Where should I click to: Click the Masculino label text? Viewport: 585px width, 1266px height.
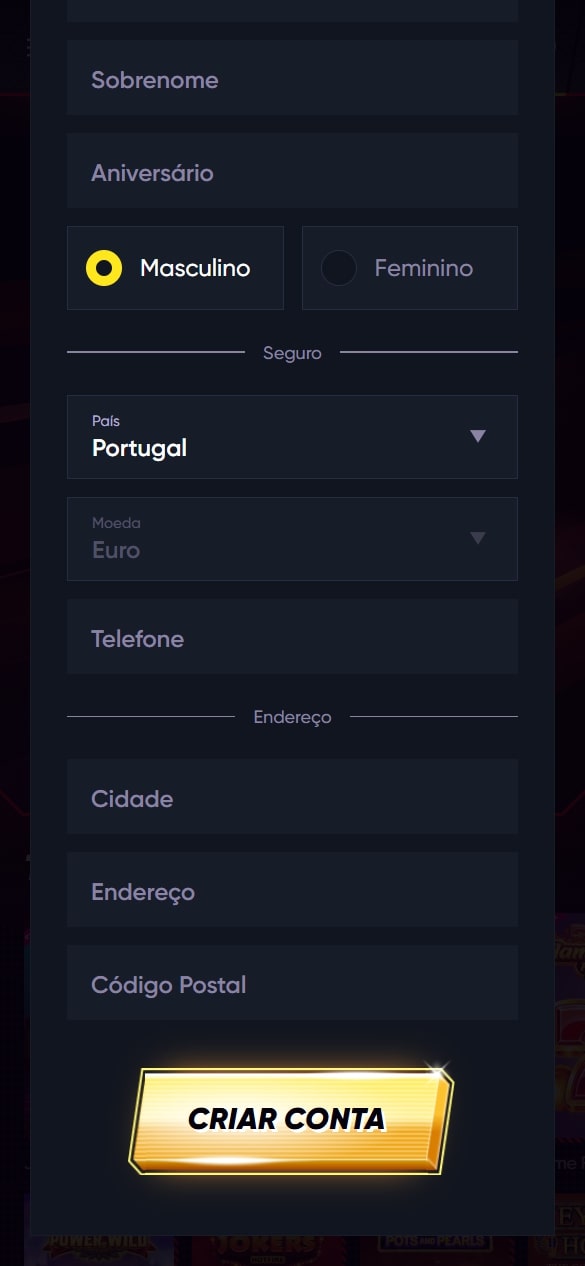click(x=195, y=268)
